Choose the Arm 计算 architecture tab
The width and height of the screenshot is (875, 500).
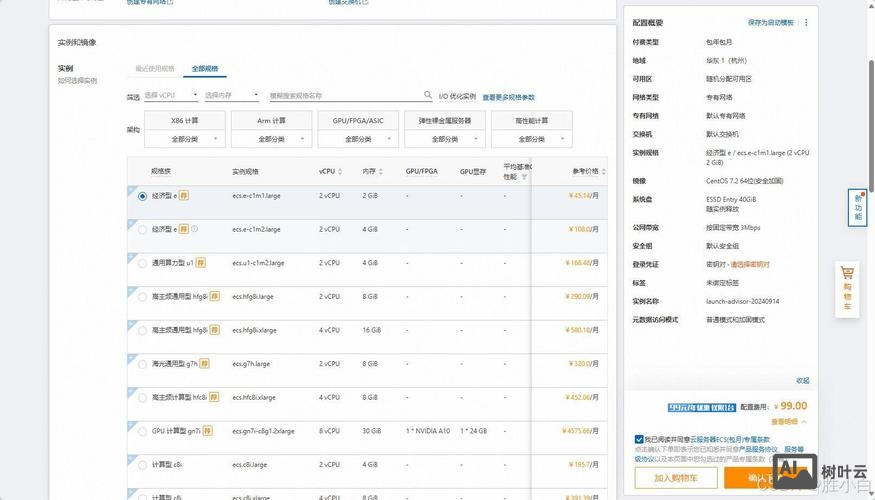[271, 121]
